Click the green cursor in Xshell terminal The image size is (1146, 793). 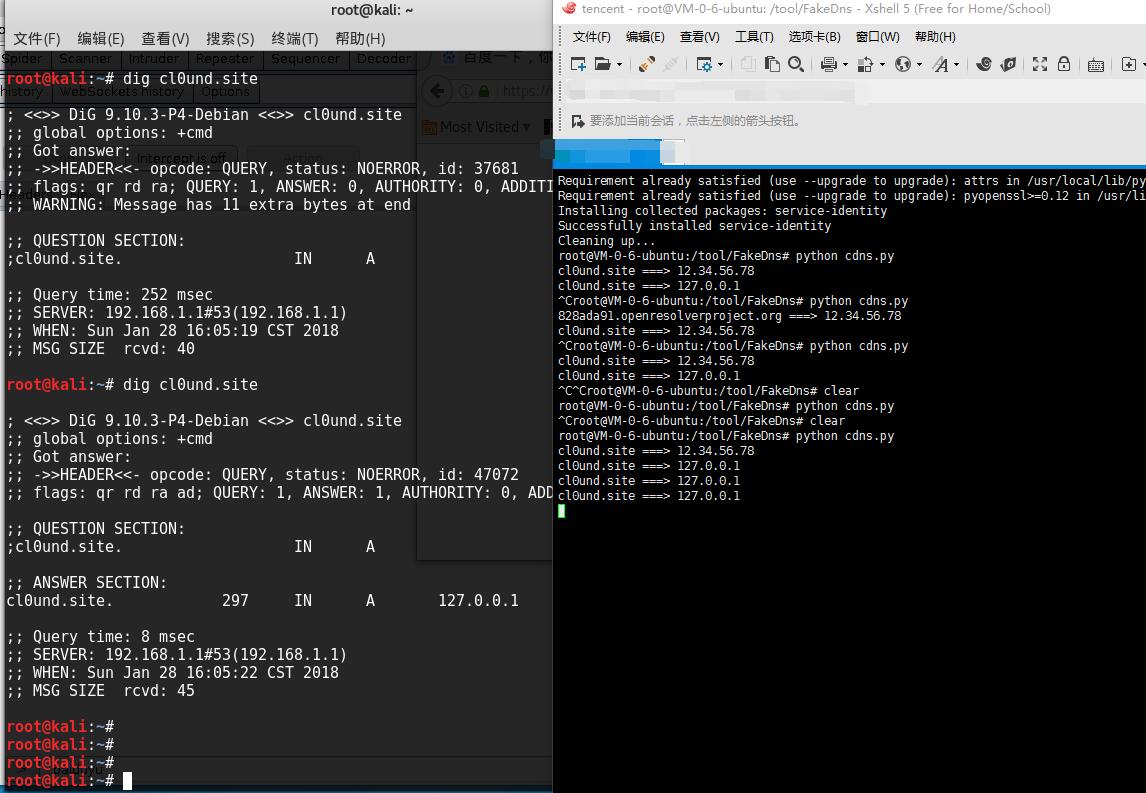coord(561,511)
